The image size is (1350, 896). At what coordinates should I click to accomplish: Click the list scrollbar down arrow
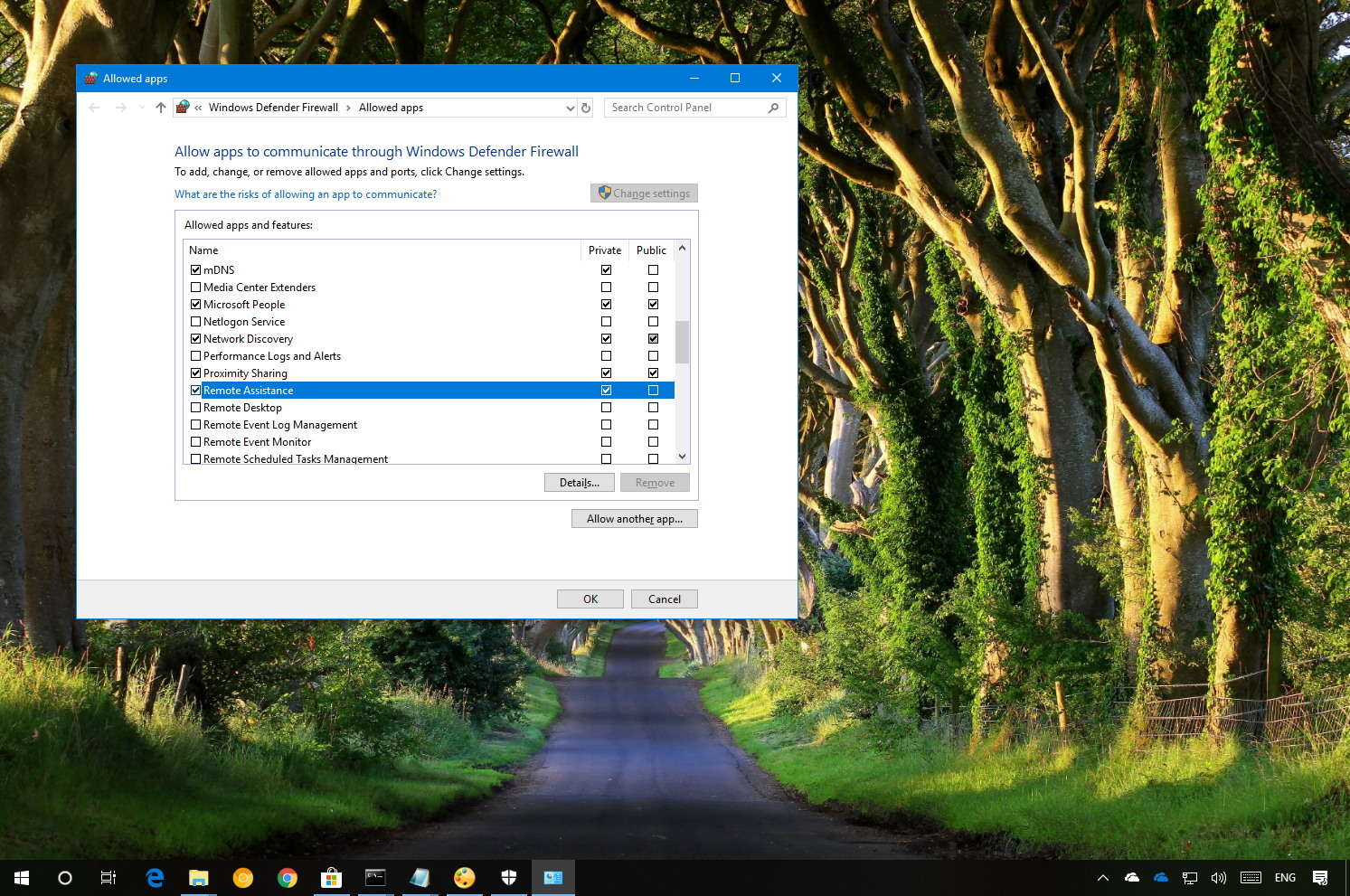pyautogui.click(x=682, y=456)
